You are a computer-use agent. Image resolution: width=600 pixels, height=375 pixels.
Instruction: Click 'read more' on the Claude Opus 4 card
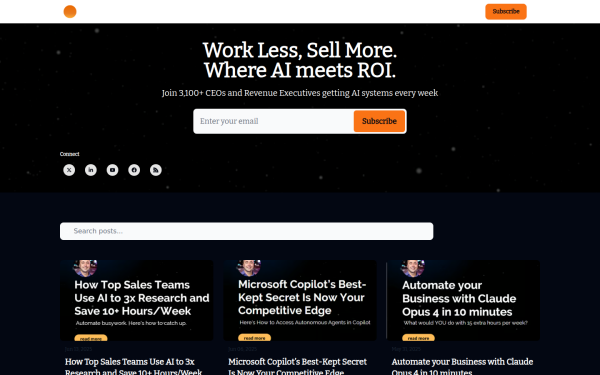(418, 338)
